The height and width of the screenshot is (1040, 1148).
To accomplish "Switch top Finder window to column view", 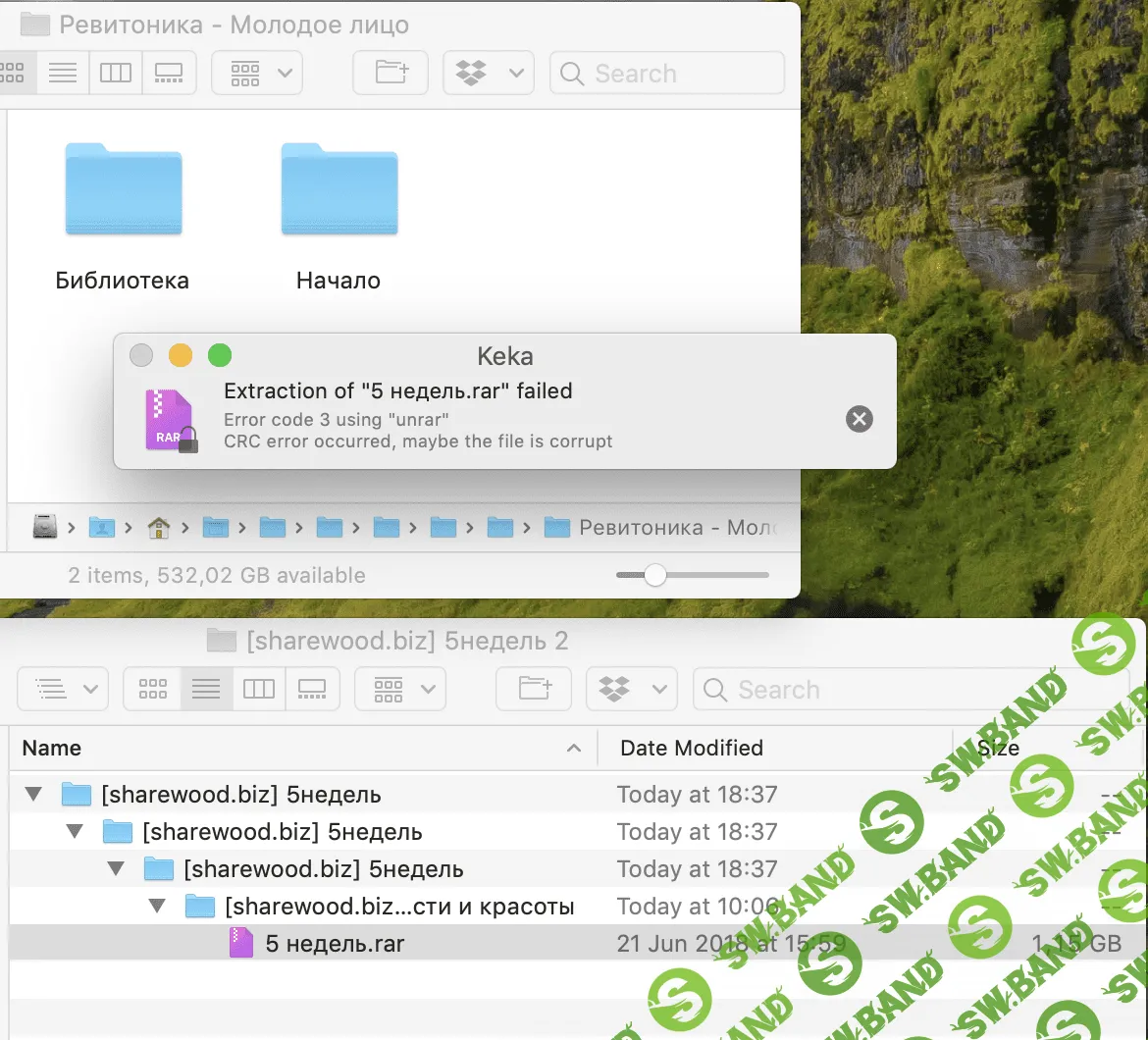I will coord(116,74).
